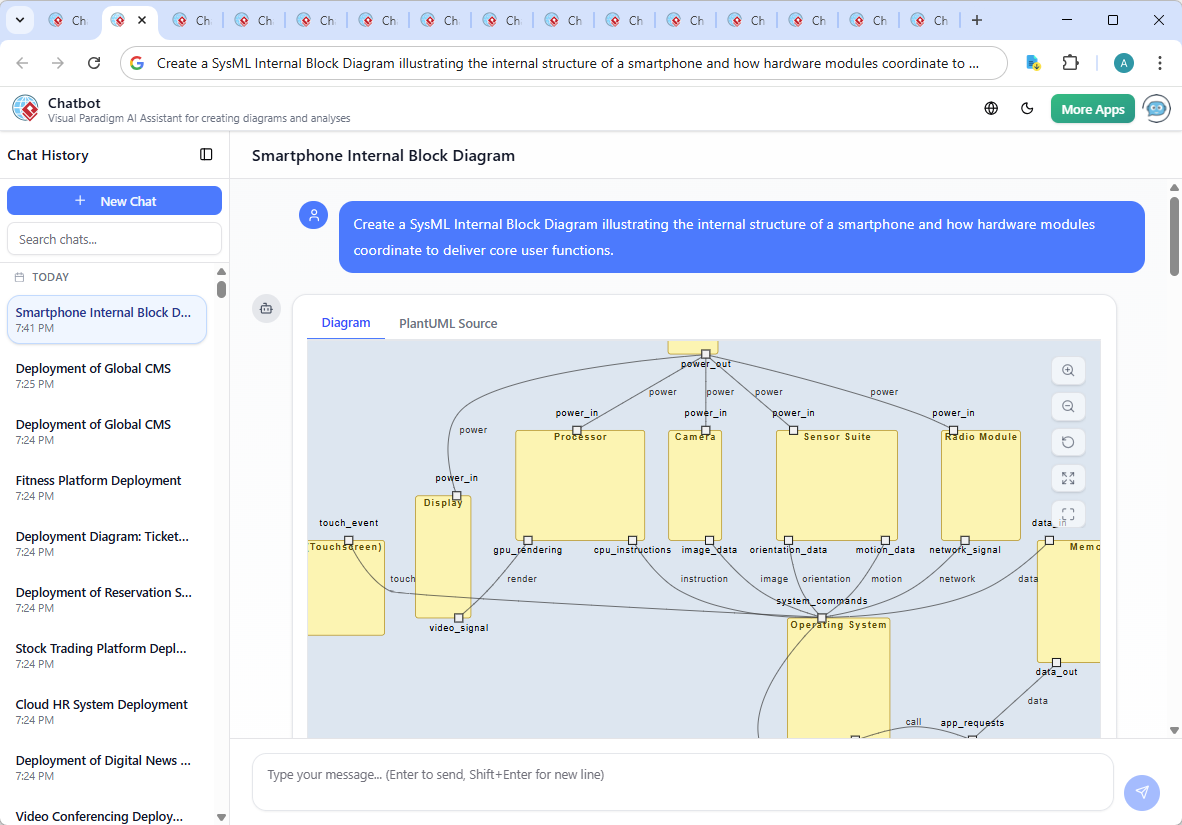Image resolution: width=1182 pixels, height=825 pixels.
Task: Open Chrome's three-dot menu
Action: click(x=1159, y=62)
